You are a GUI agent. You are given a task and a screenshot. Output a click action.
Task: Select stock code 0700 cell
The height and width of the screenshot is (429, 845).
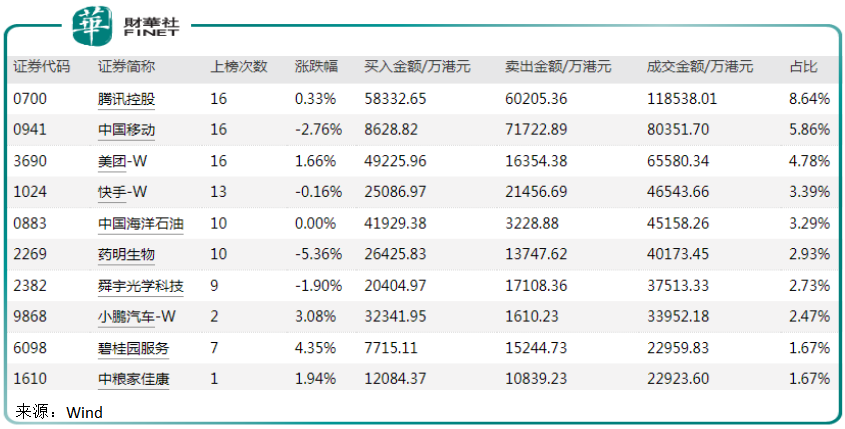click(30, 99)
